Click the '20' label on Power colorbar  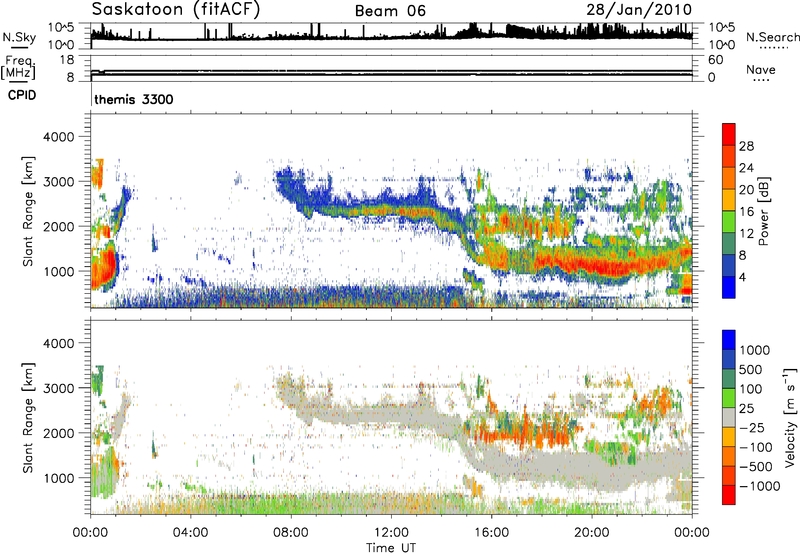pyautogui.click(x=746, y=190)
